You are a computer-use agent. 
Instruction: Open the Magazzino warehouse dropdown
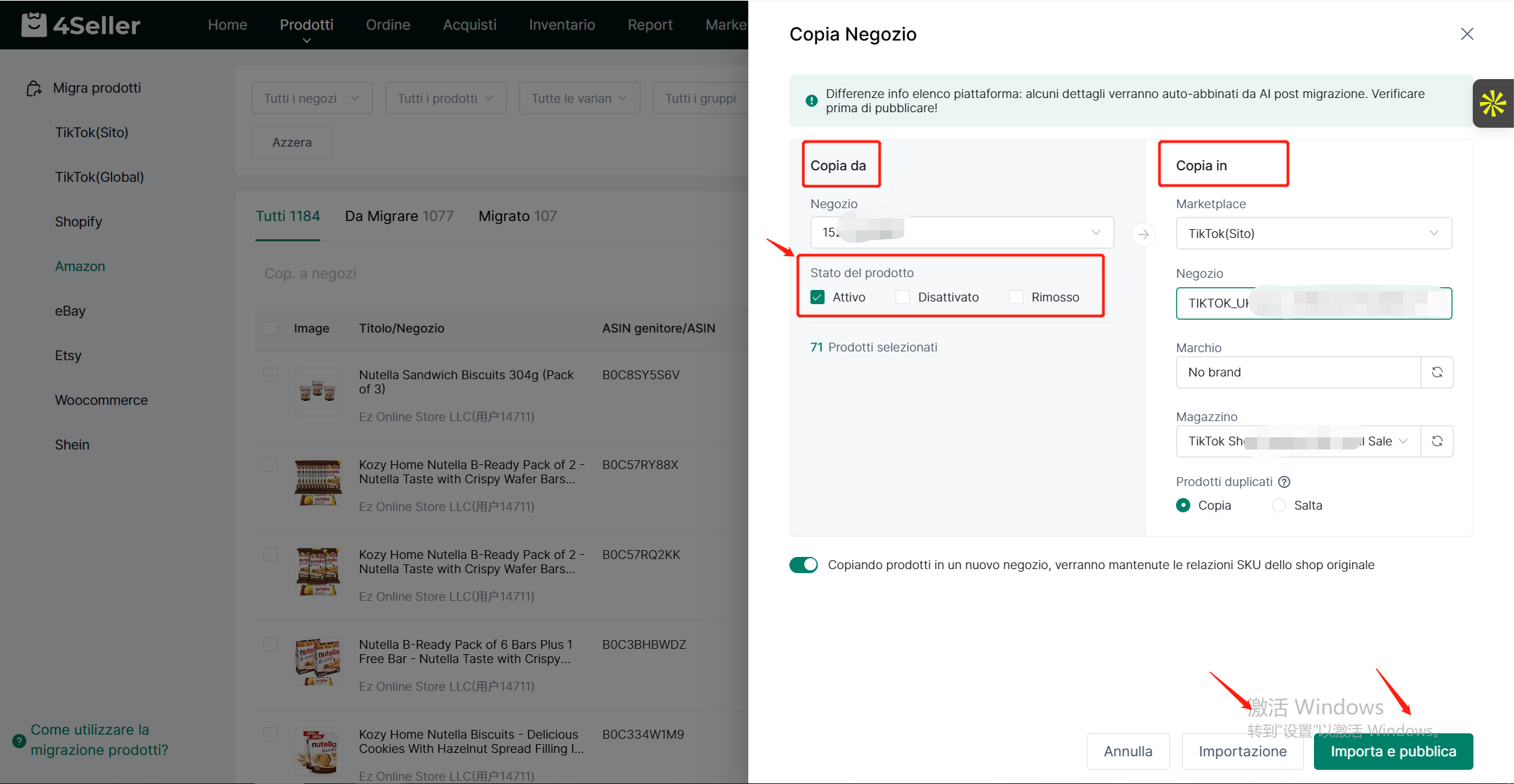1298,441
